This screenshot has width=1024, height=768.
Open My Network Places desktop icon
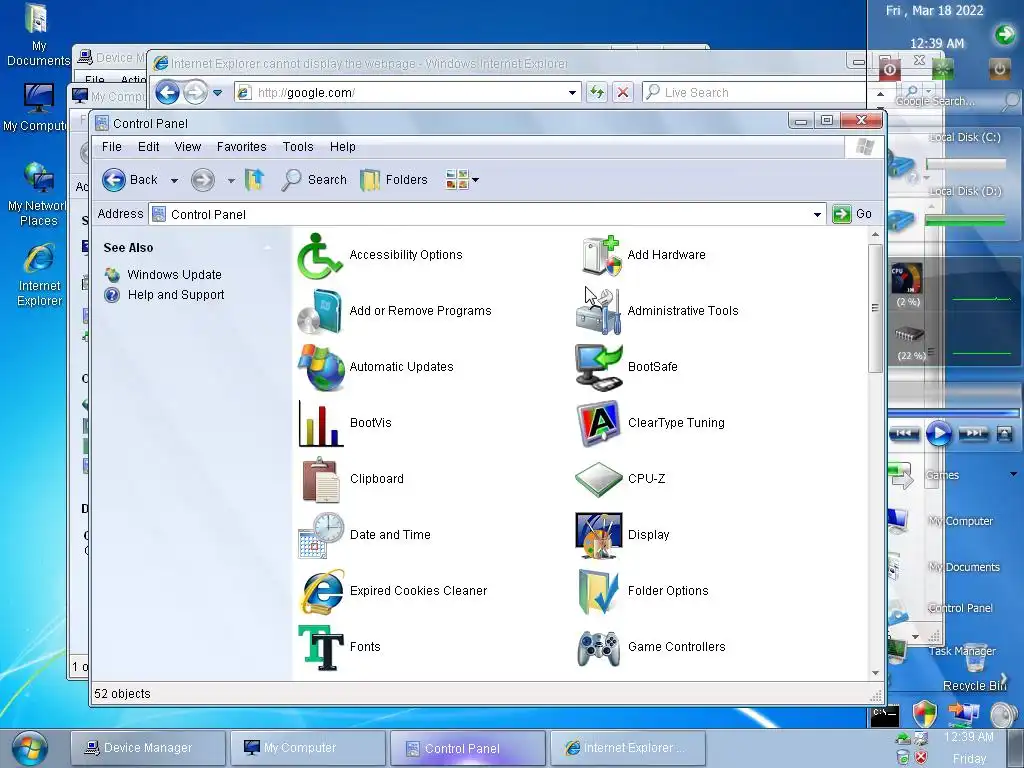pyautogui.click(x=37, y=195)
